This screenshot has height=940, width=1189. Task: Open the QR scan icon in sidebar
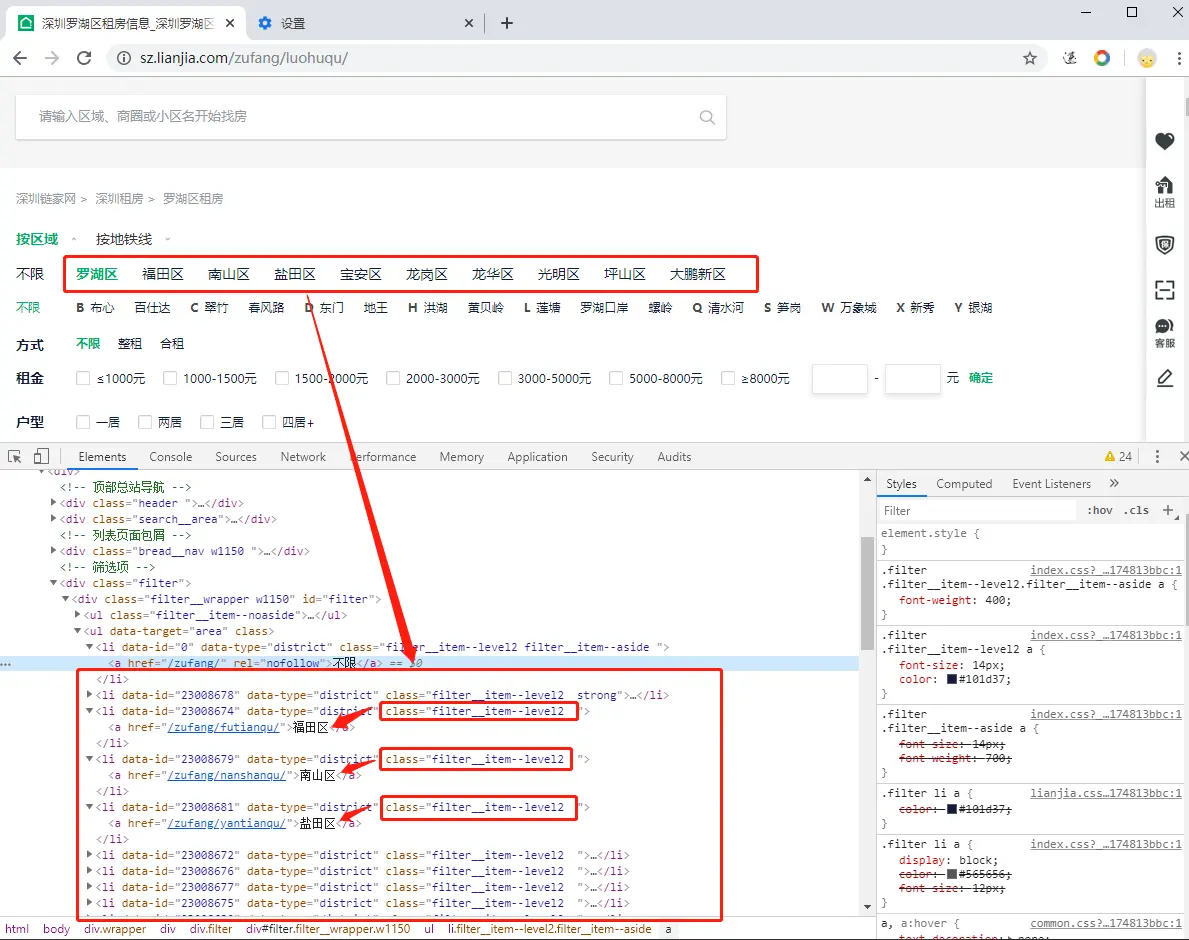click(x=1165, y=290)
